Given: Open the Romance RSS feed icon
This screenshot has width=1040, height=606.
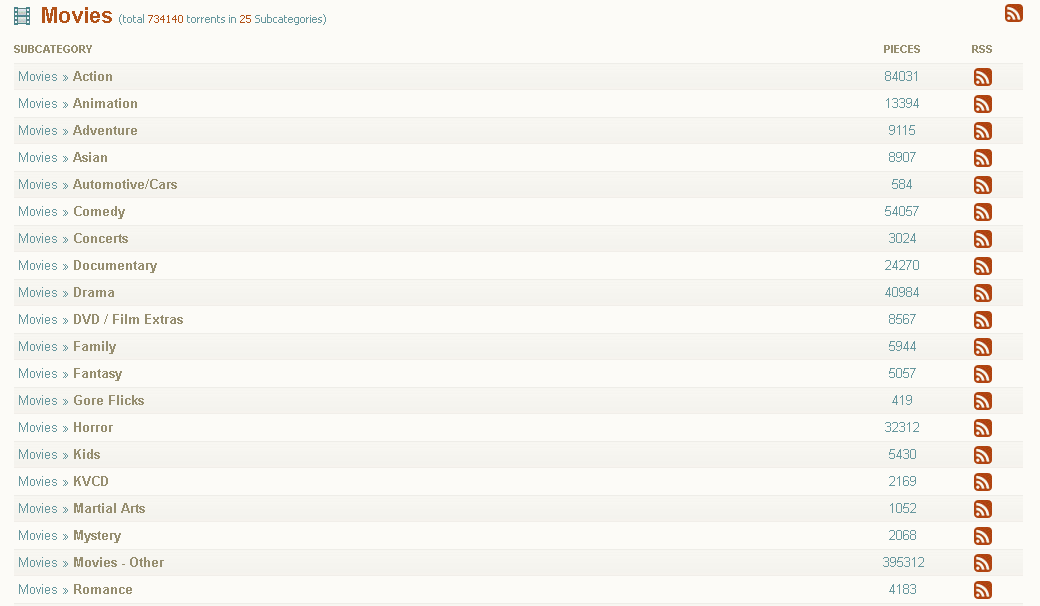Looking at the screenshot, I should point(982,590).
